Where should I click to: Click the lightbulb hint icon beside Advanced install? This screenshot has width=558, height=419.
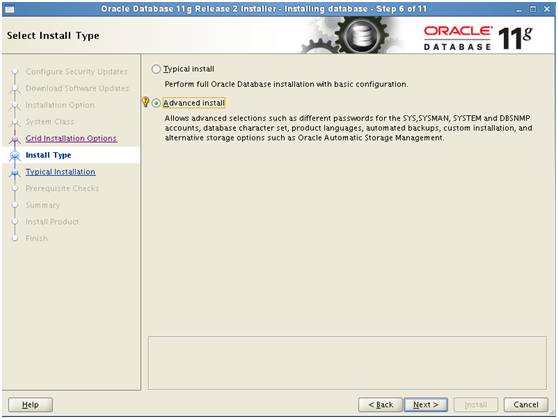click(x=145, y=102)
